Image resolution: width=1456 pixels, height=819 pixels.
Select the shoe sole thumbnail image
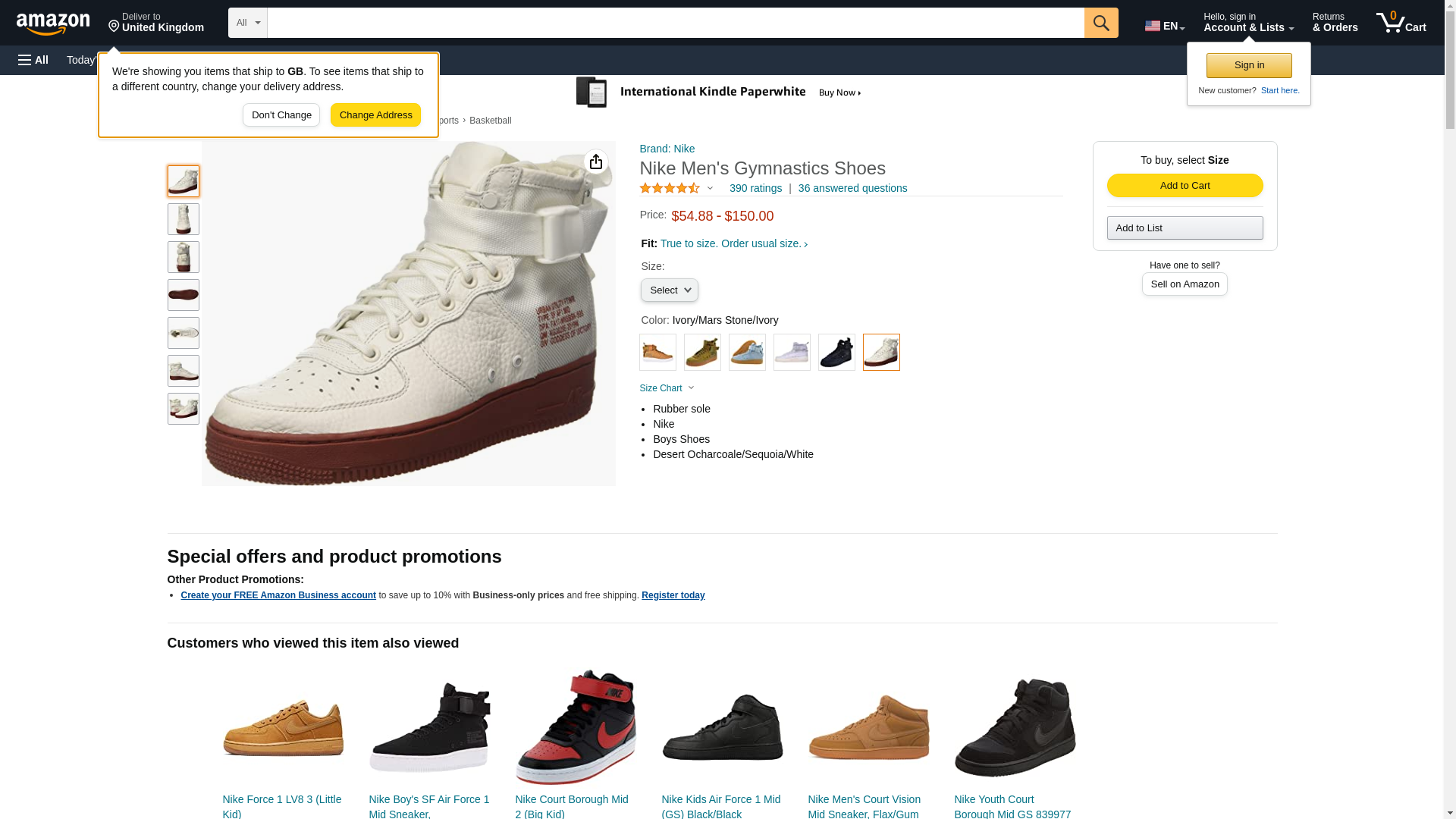(184, 295)
